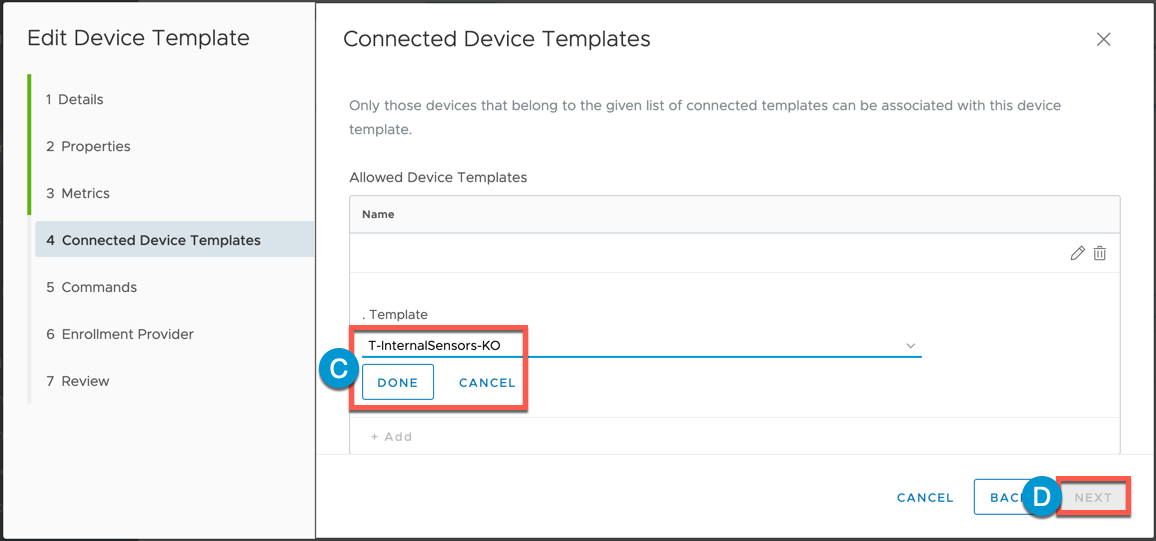Click the pencil edit icon in the row
Viewport: 1156px width, 541px height.
[x=1077, y=254]
